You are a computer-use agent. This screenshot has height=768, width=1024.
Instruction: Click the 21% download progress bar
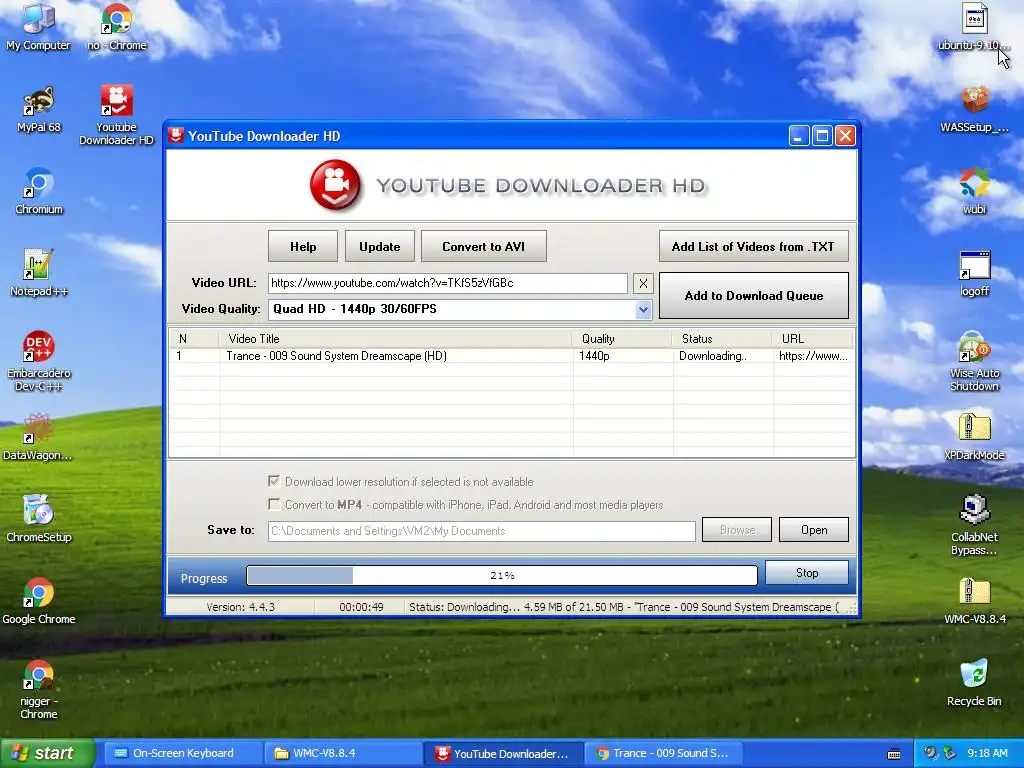pyautogui.click(x=502, y=575)
